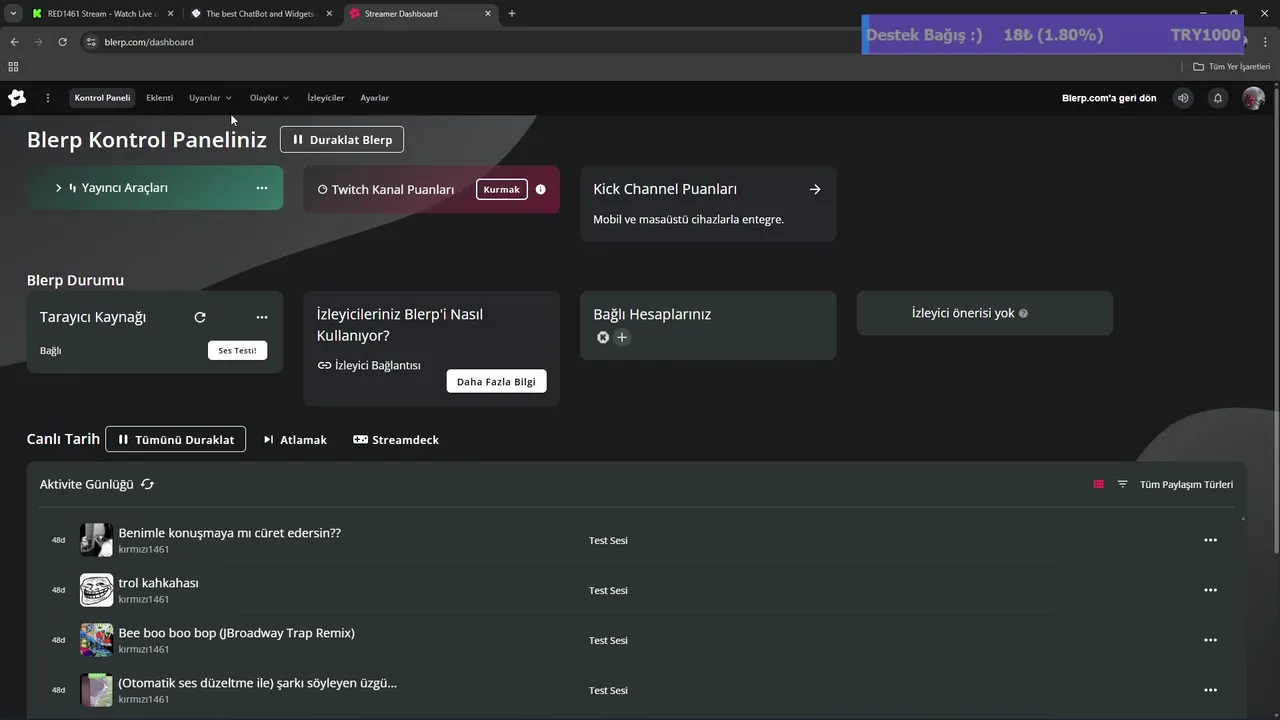
Task: Reload the browser page
Action: (x=62, y=42)
